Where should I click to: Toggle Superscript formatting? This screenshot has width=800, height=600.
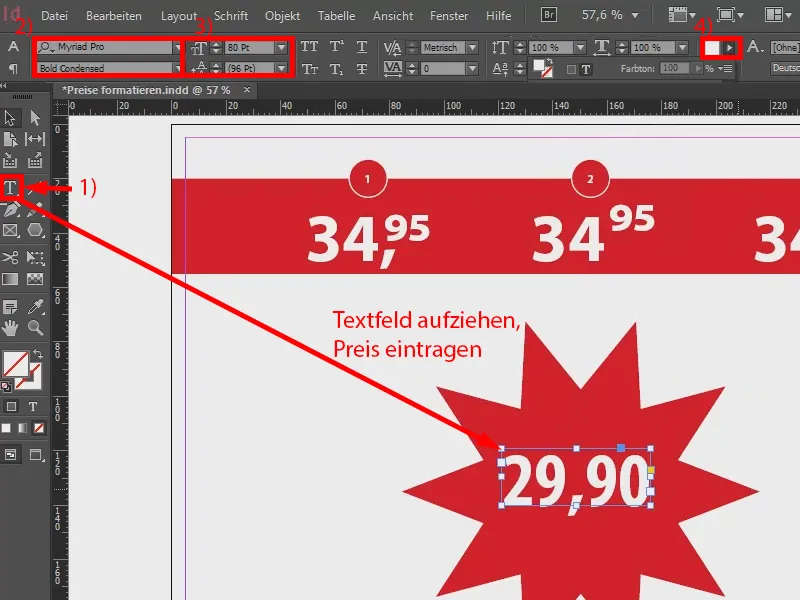[x=336, y=47]
